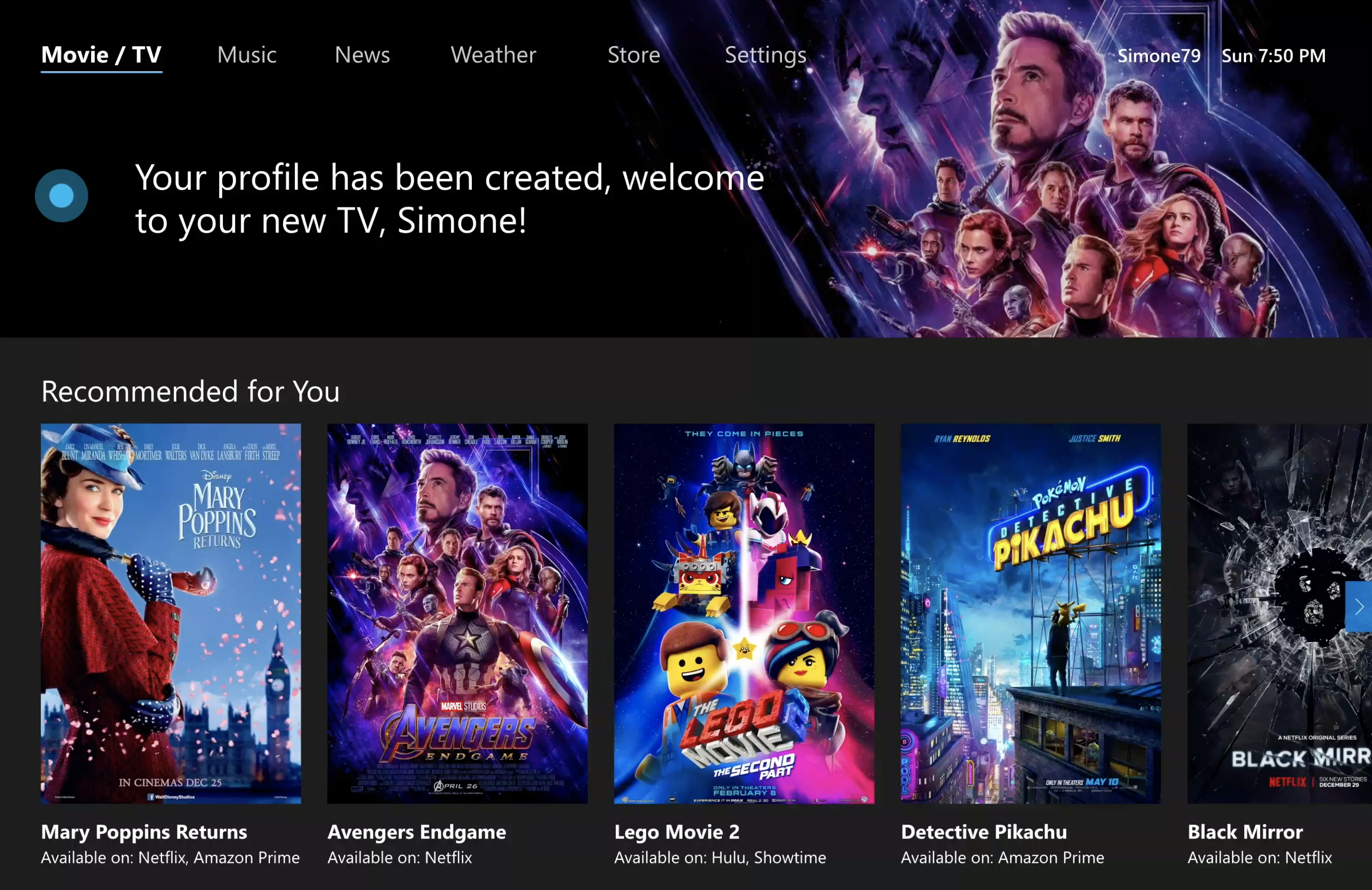1372x890 pixels.
Task: Open the Mary Poppins Returns poster
Action: tap(171, 614)
